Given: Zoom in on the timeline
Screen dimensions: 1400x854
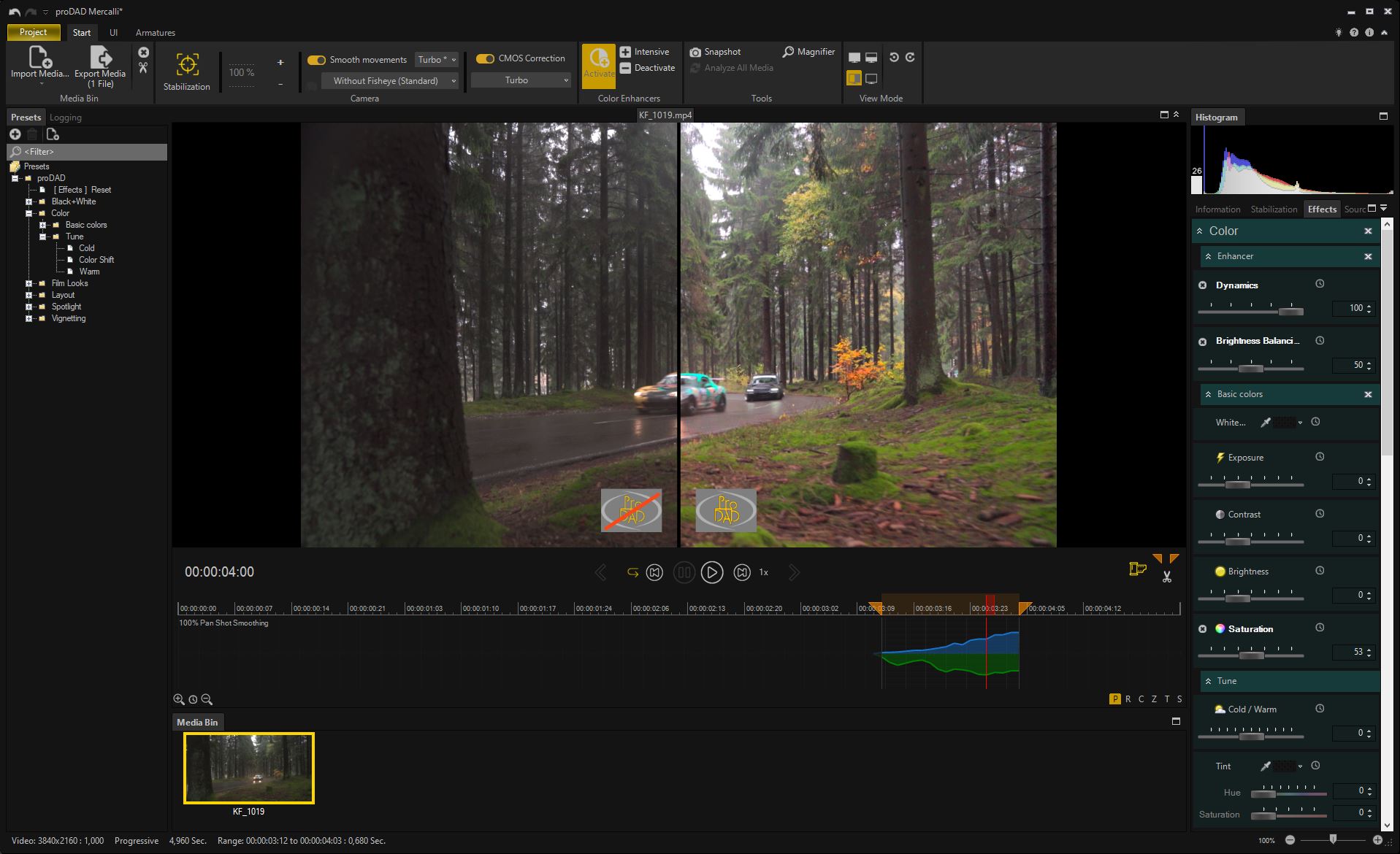Looking at the screenshot, I should pyautogui.click(x=179, y=699).
